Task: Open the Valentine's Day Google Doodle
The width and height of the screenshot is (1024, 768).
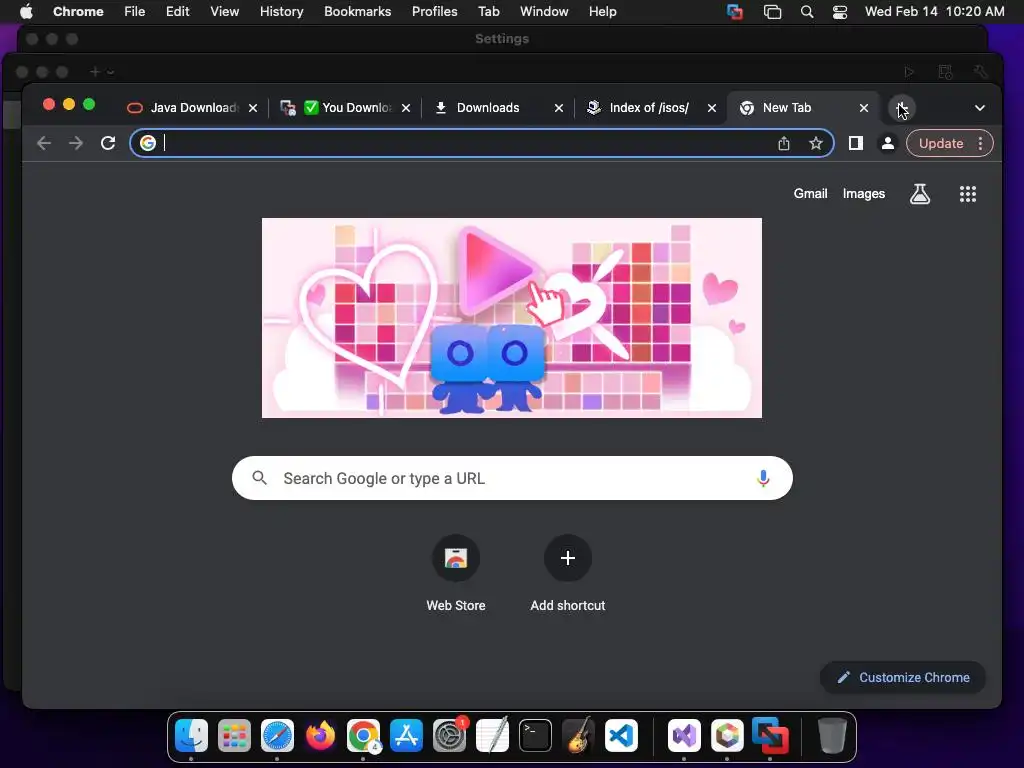Action: tap(511, 317)
